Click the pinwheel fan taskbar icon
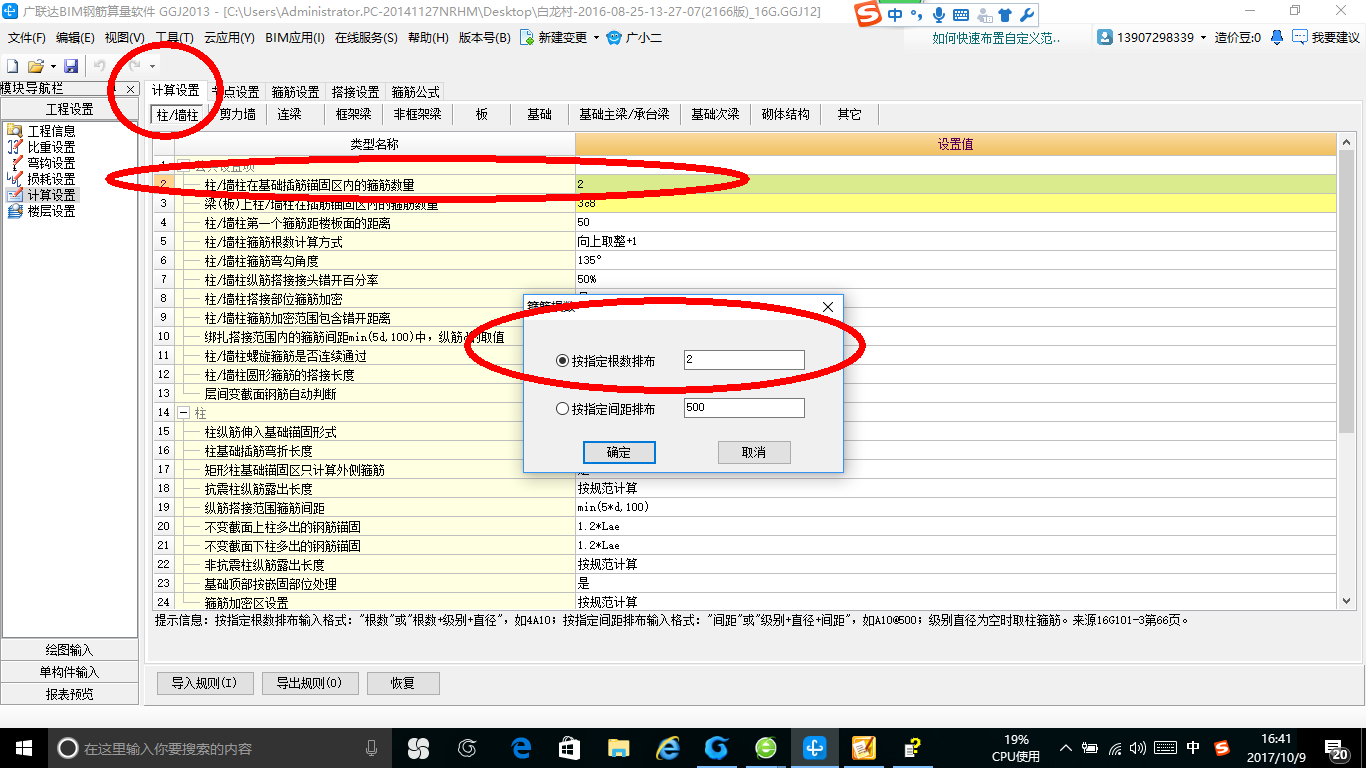 418,748
